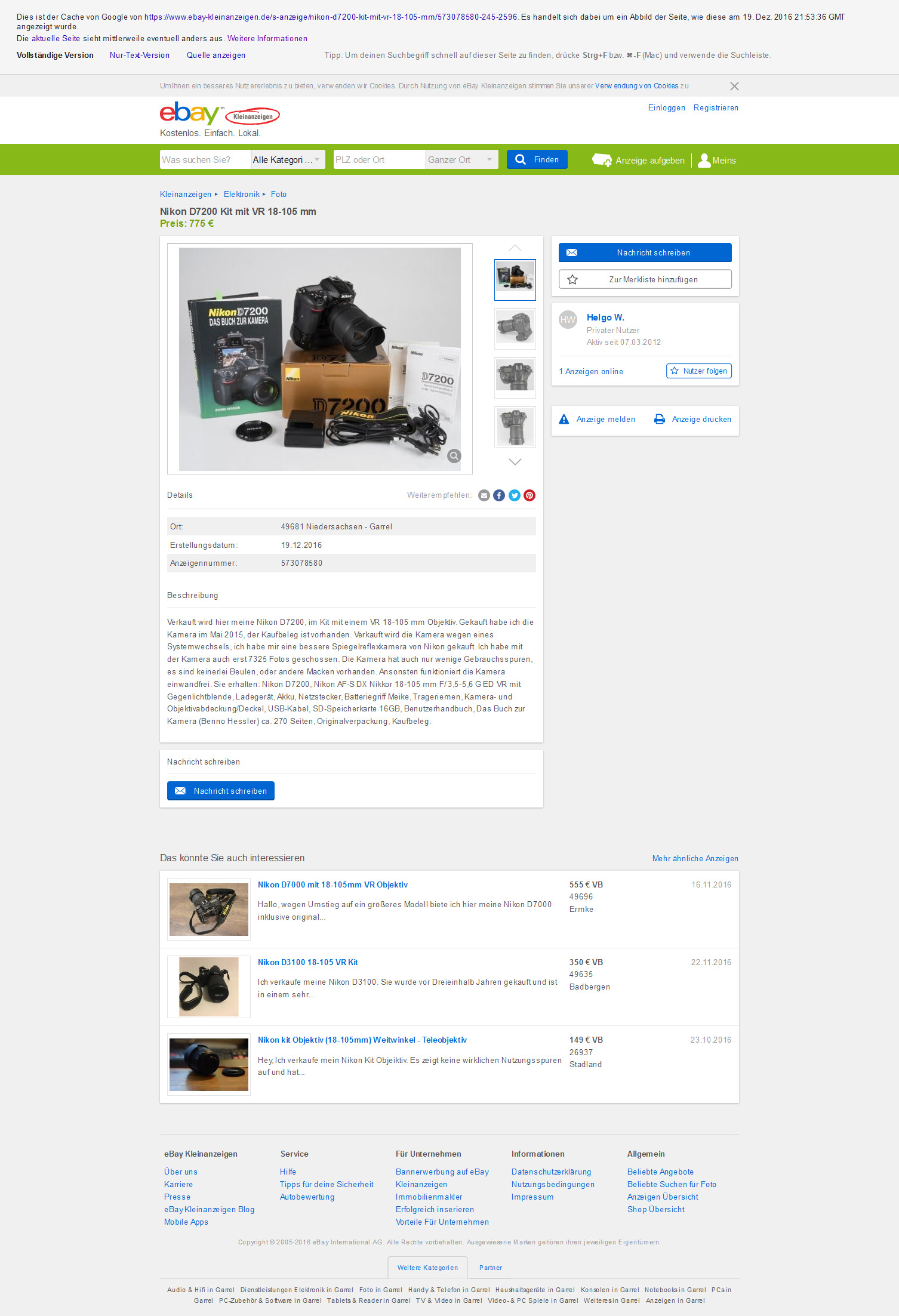Open Nur-Text-Version of Google cache
The height and width of the screenshot is (1316, 899).
[x=140, y=55]
